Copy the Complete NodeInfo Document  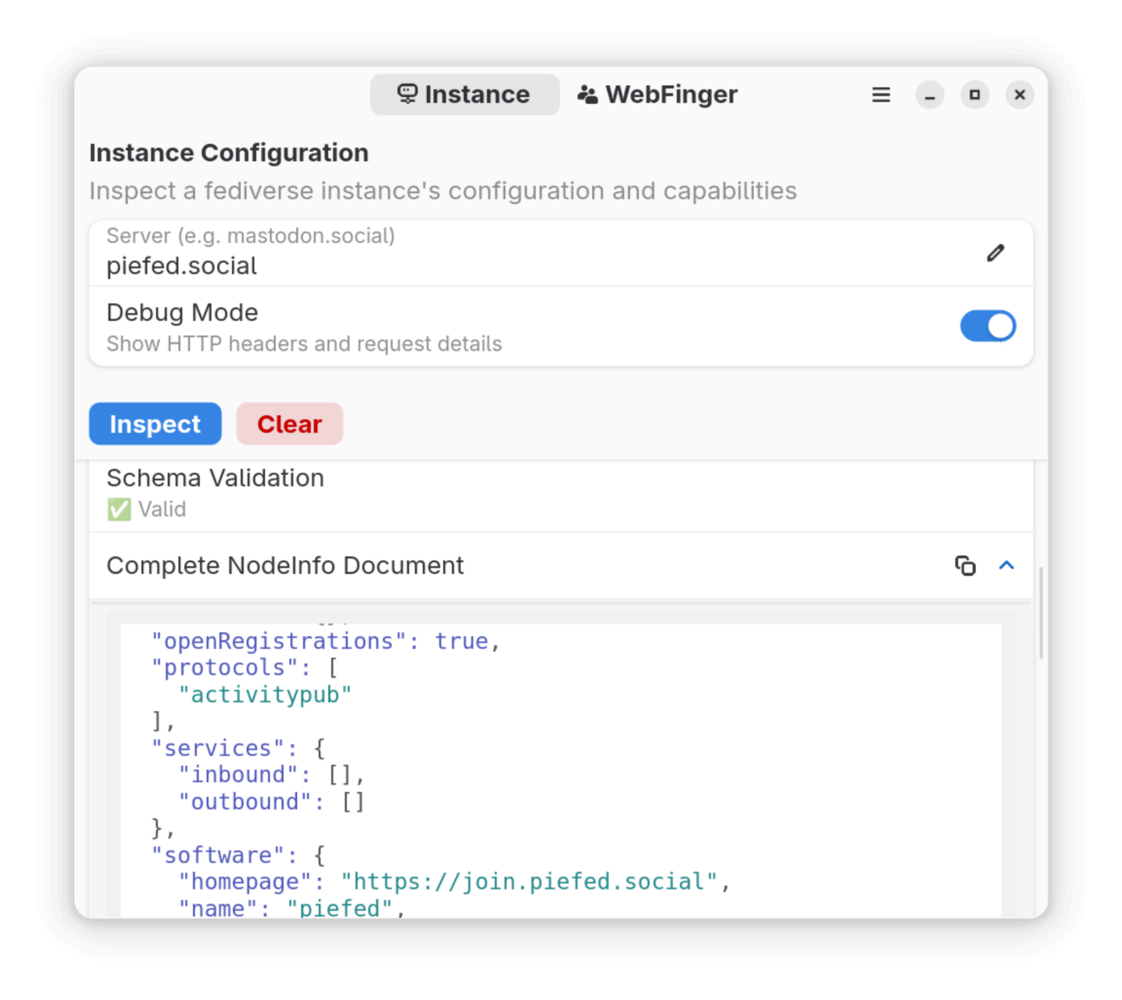[x=965, y=566]
